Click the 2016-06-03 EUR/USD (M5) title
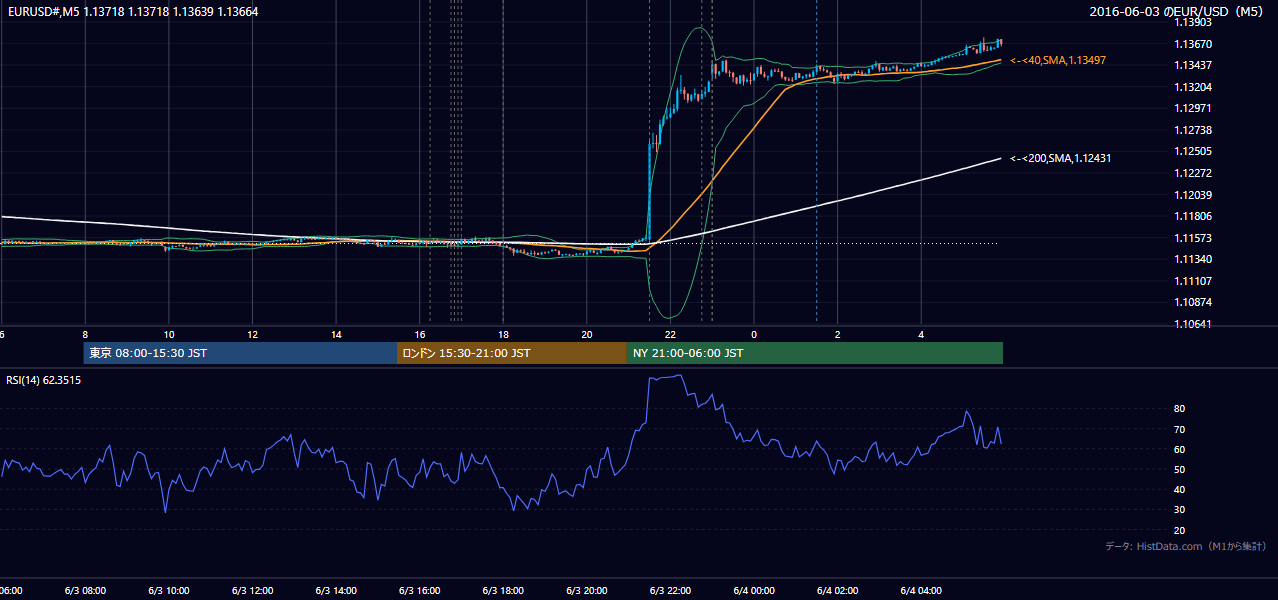This screenshot has width=1278, height=600. [1178, 11]
